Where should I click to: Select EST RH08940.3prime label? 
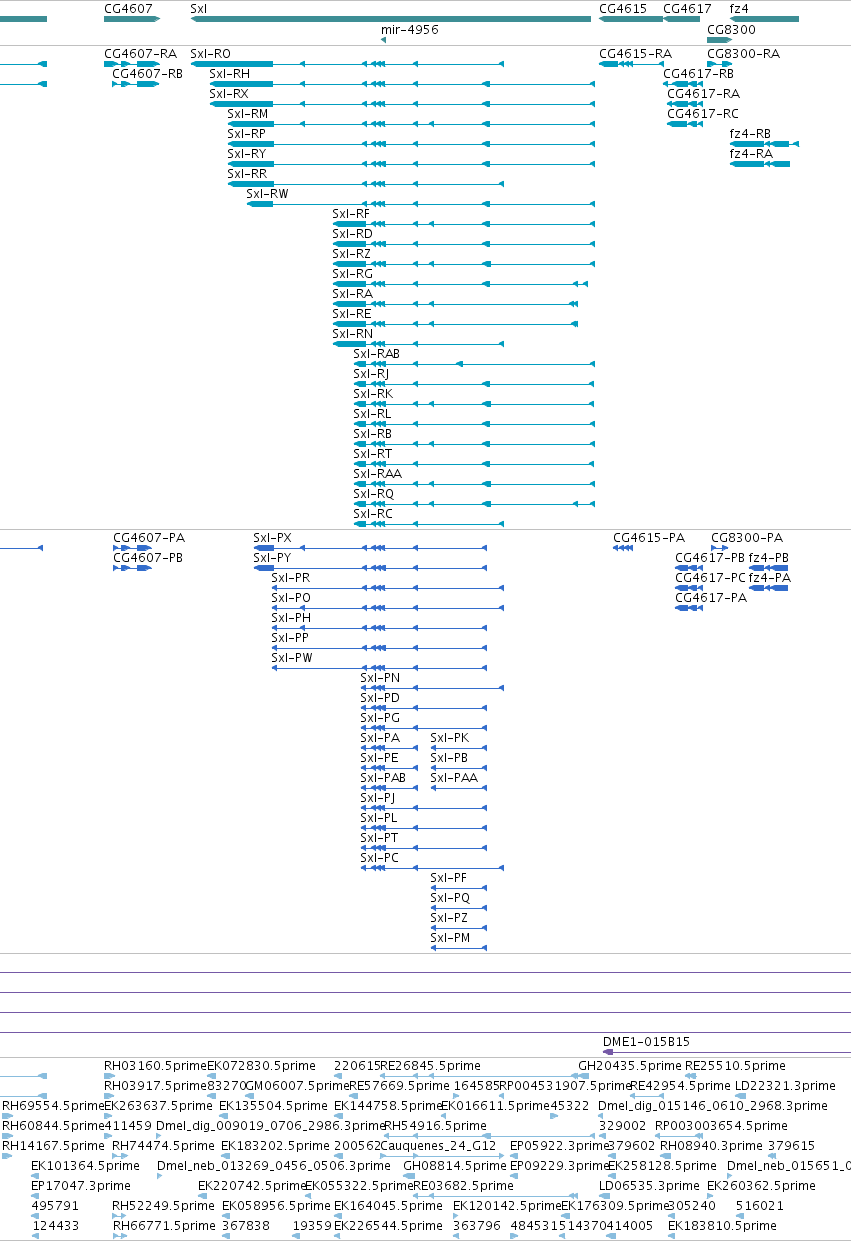coord(709,1145)
